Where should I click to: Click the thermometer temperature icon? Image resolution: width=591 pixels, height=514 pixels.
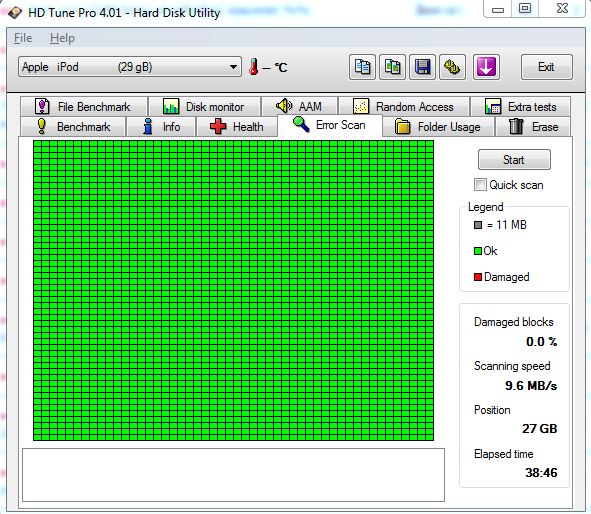point(254,67)
